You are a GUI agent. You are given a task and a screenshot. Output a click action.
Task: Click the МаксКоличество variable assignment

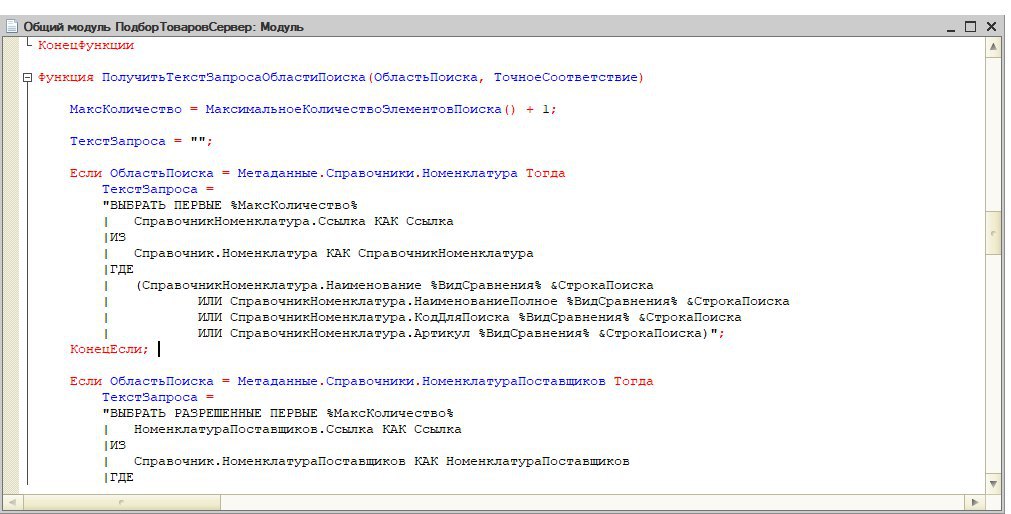click(x=126, y=109)
